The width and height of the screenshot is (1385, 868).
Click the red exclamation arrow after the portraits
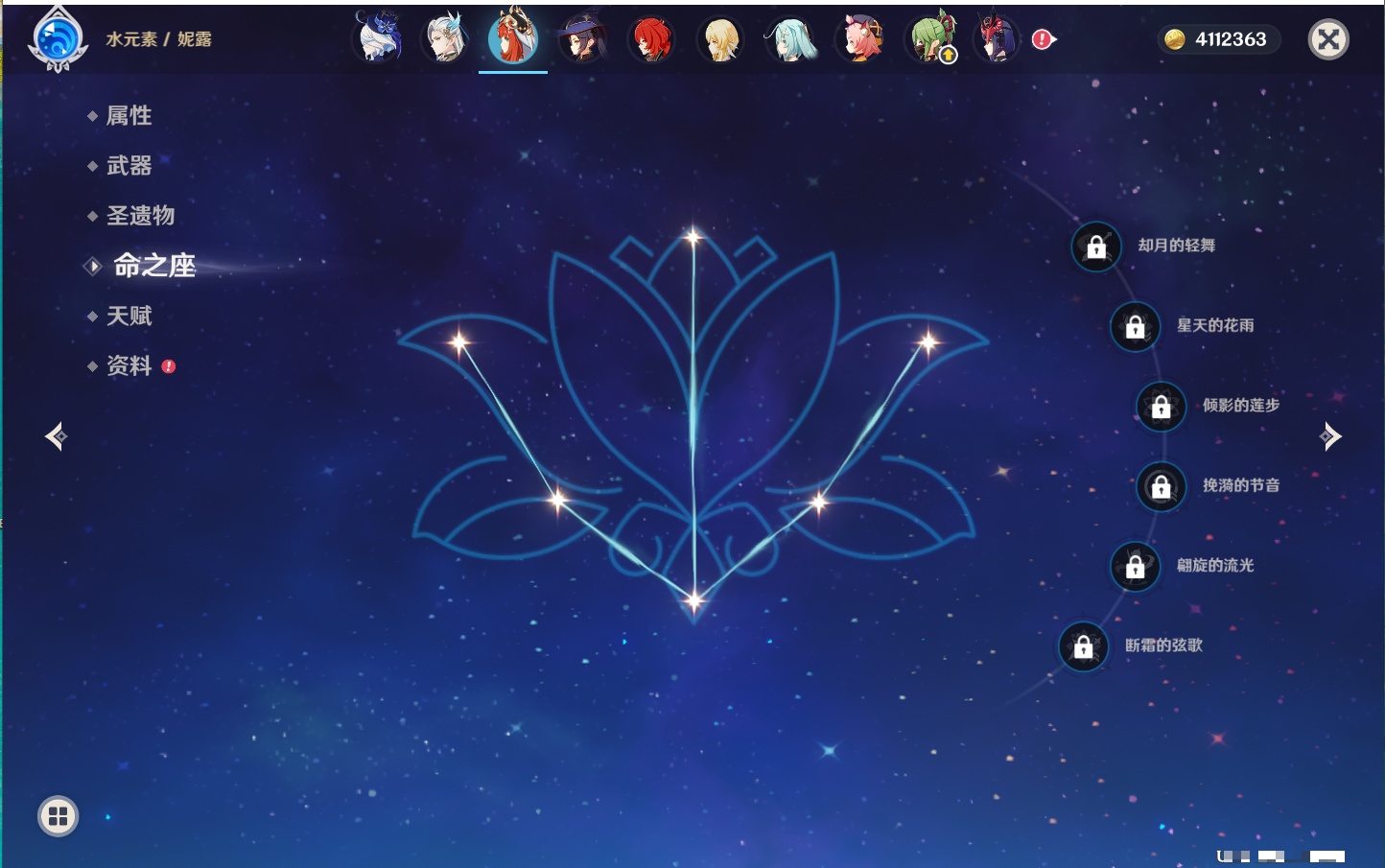(1044, 39)
